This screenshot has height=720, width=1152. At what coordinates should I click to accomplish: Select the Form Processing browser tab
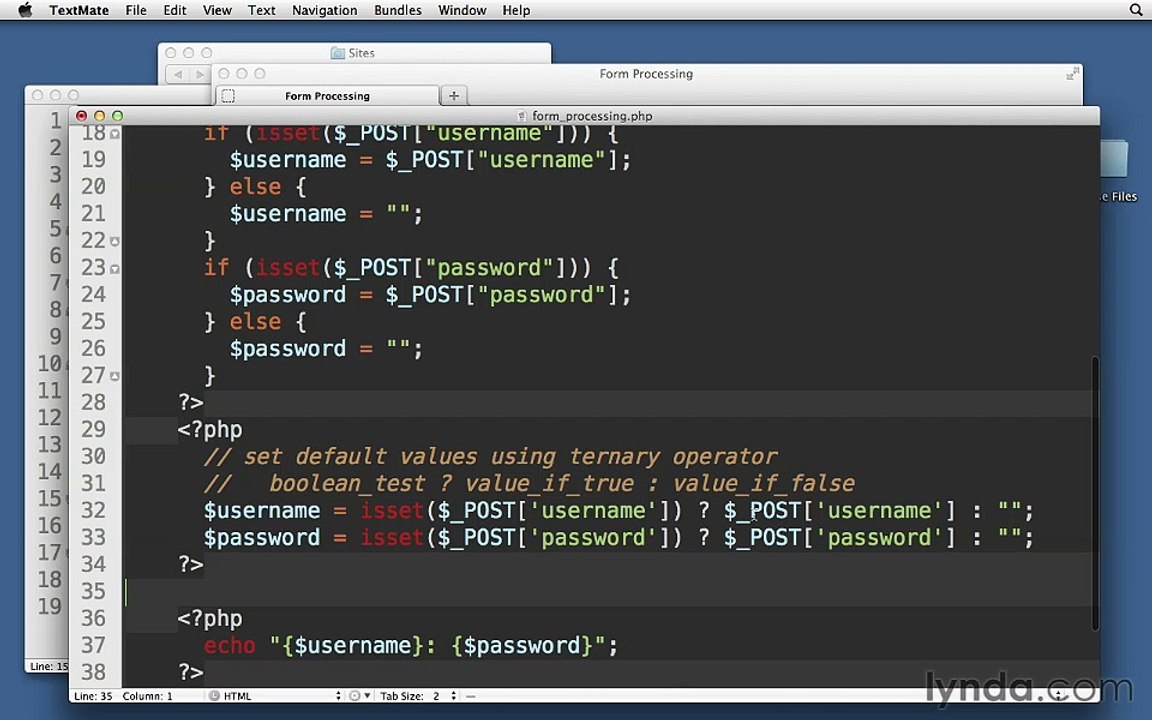coord(328,96)
